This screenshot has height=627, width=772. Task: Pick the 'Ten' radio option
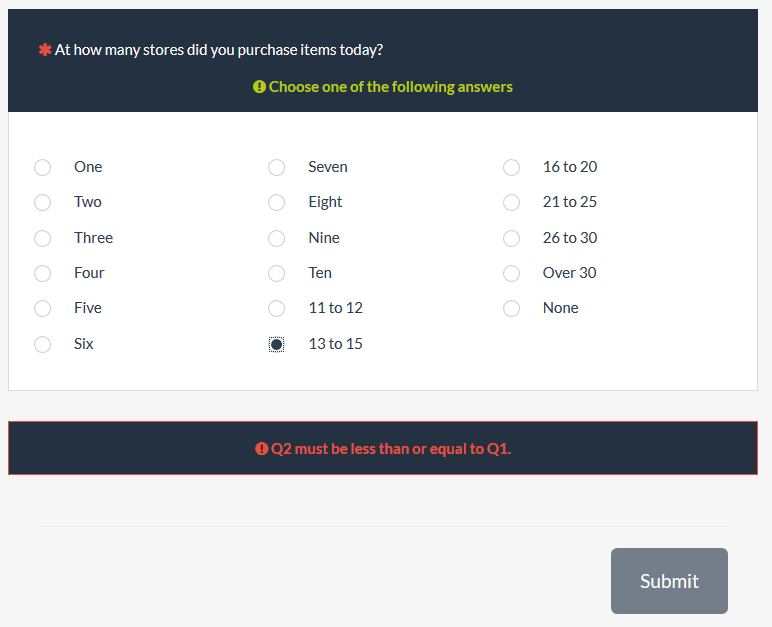(x=277, y=273)
